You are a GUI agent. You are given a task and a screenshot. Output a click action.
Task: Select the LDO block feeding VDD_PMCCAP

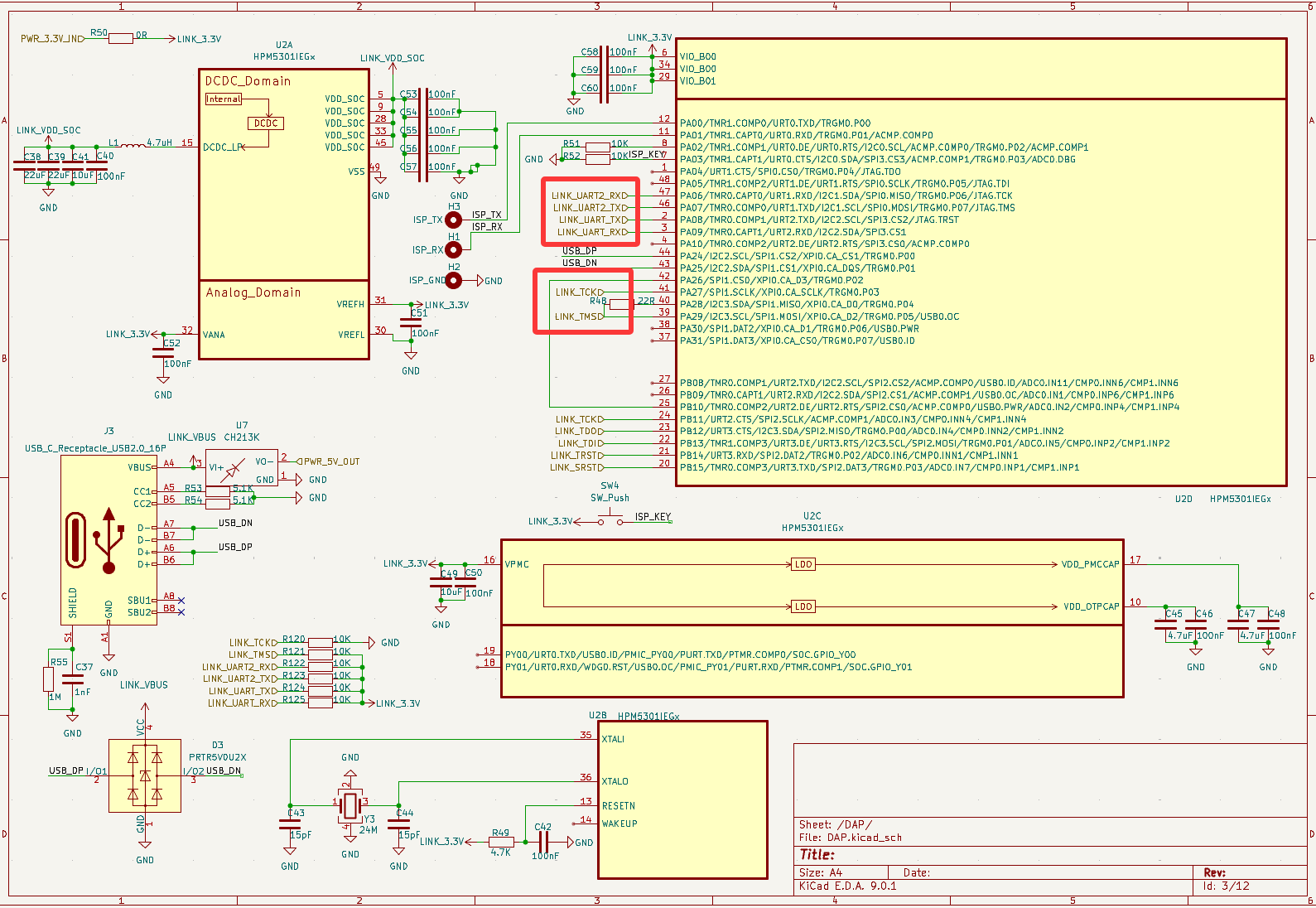803,564
